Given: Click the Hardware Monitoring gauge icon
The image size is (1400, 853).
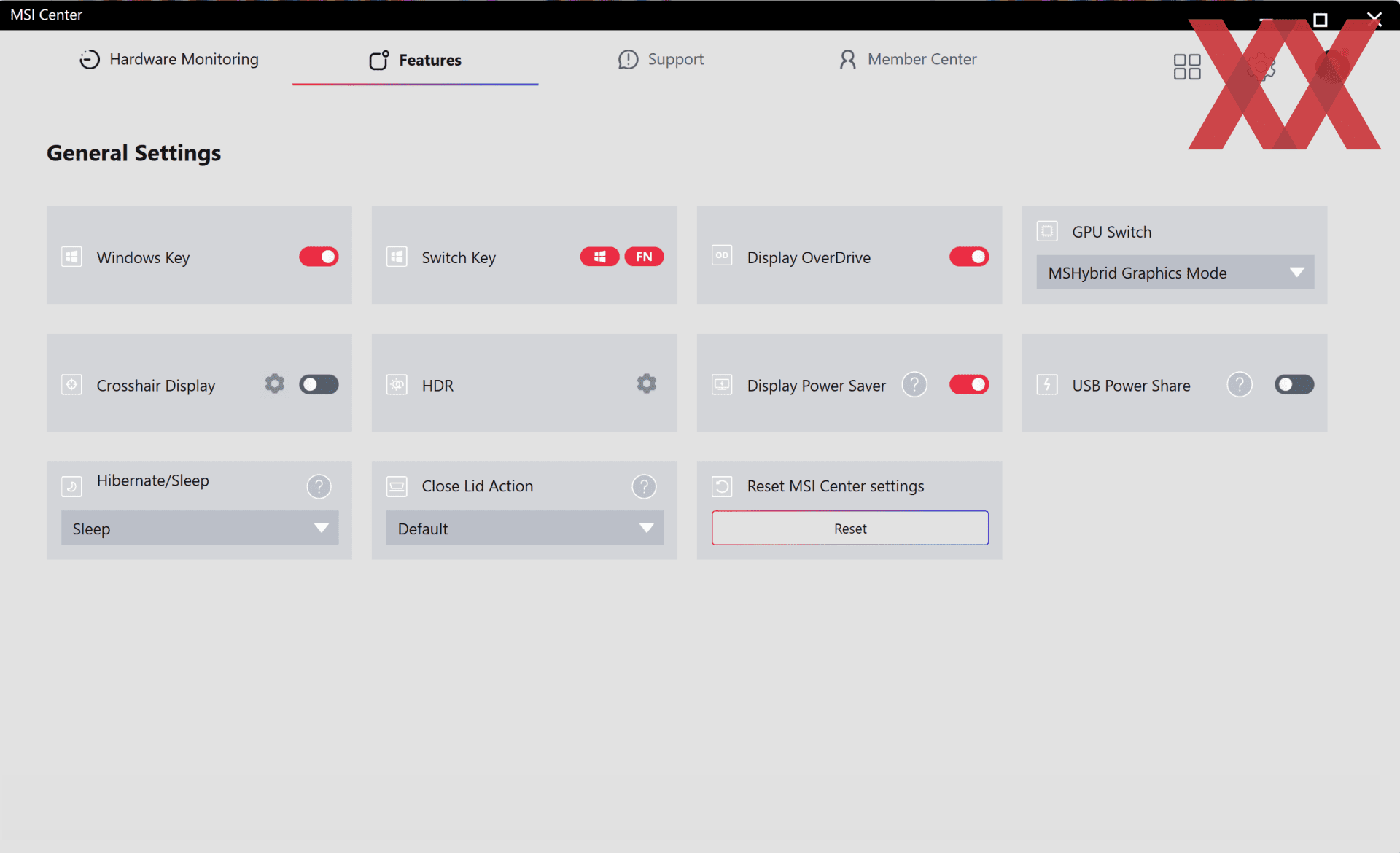Looking at the screenshot, I should coord(90,60).
